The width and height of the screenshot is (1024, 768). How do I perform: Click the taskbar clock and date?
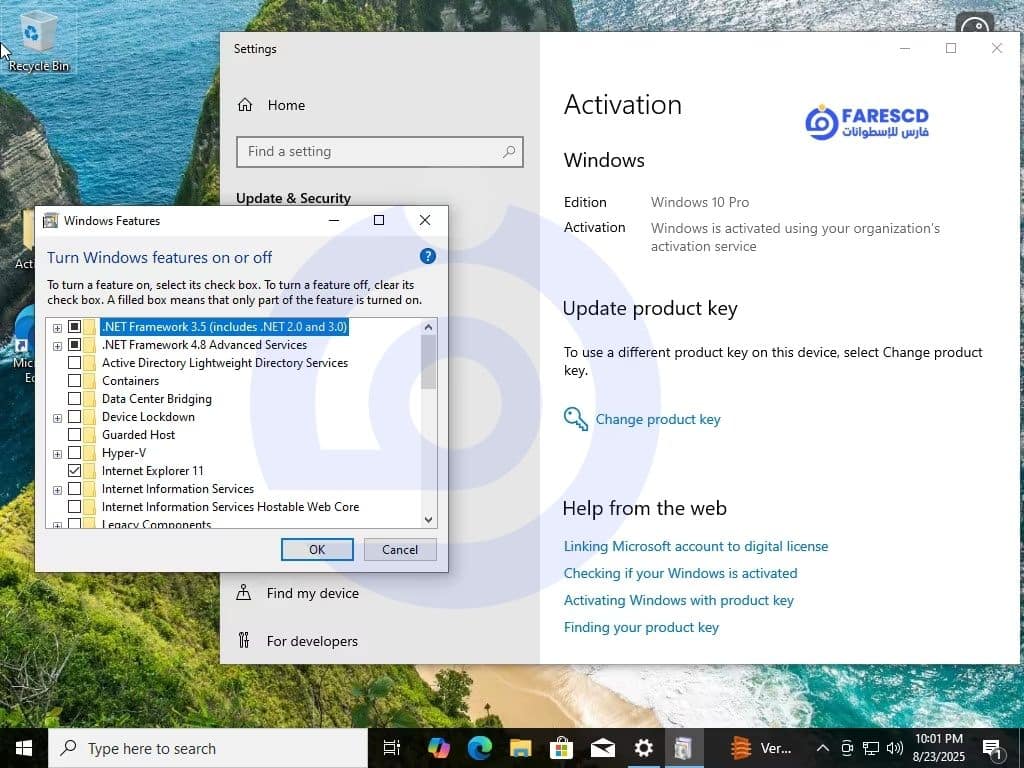point(938,748)
